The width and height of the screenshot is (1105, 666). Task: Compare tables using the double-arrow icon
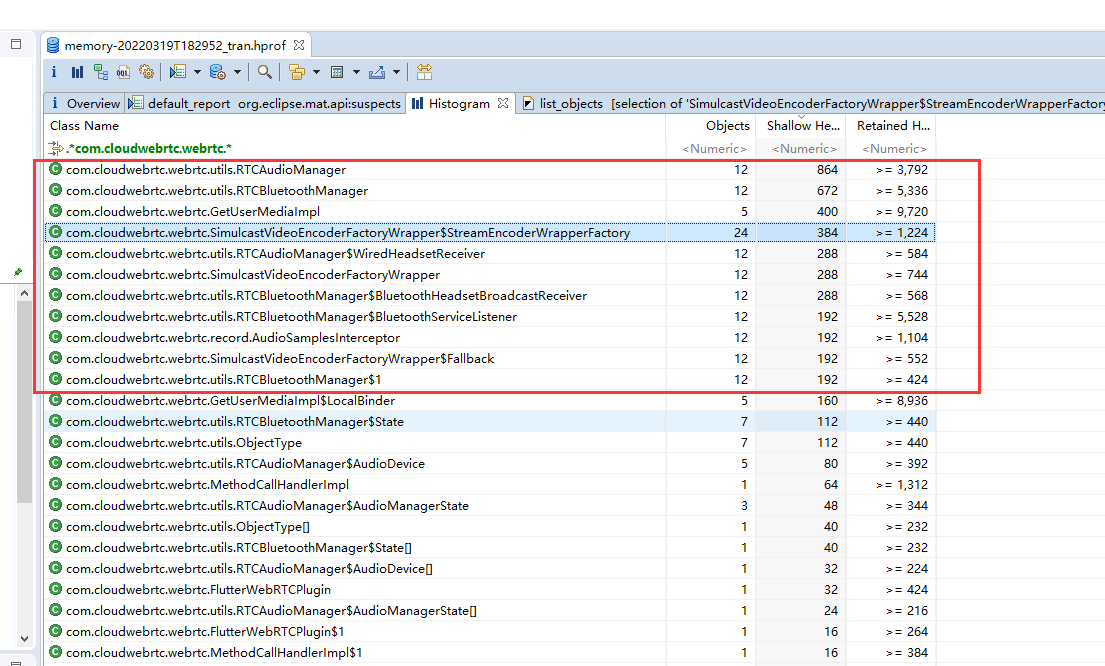[424, 71]
